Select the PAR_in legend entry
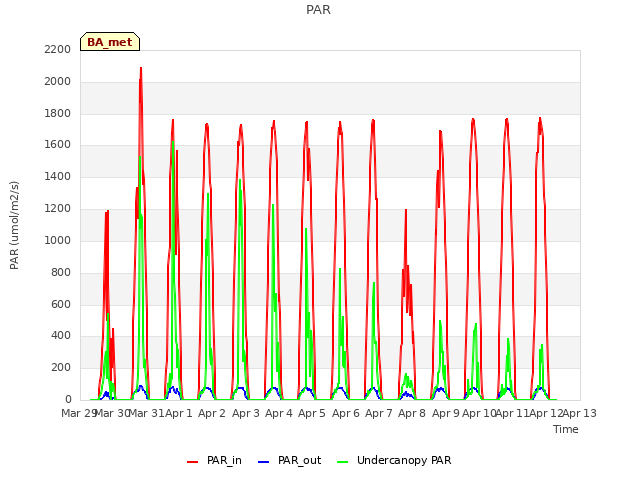 pos(214,460)
